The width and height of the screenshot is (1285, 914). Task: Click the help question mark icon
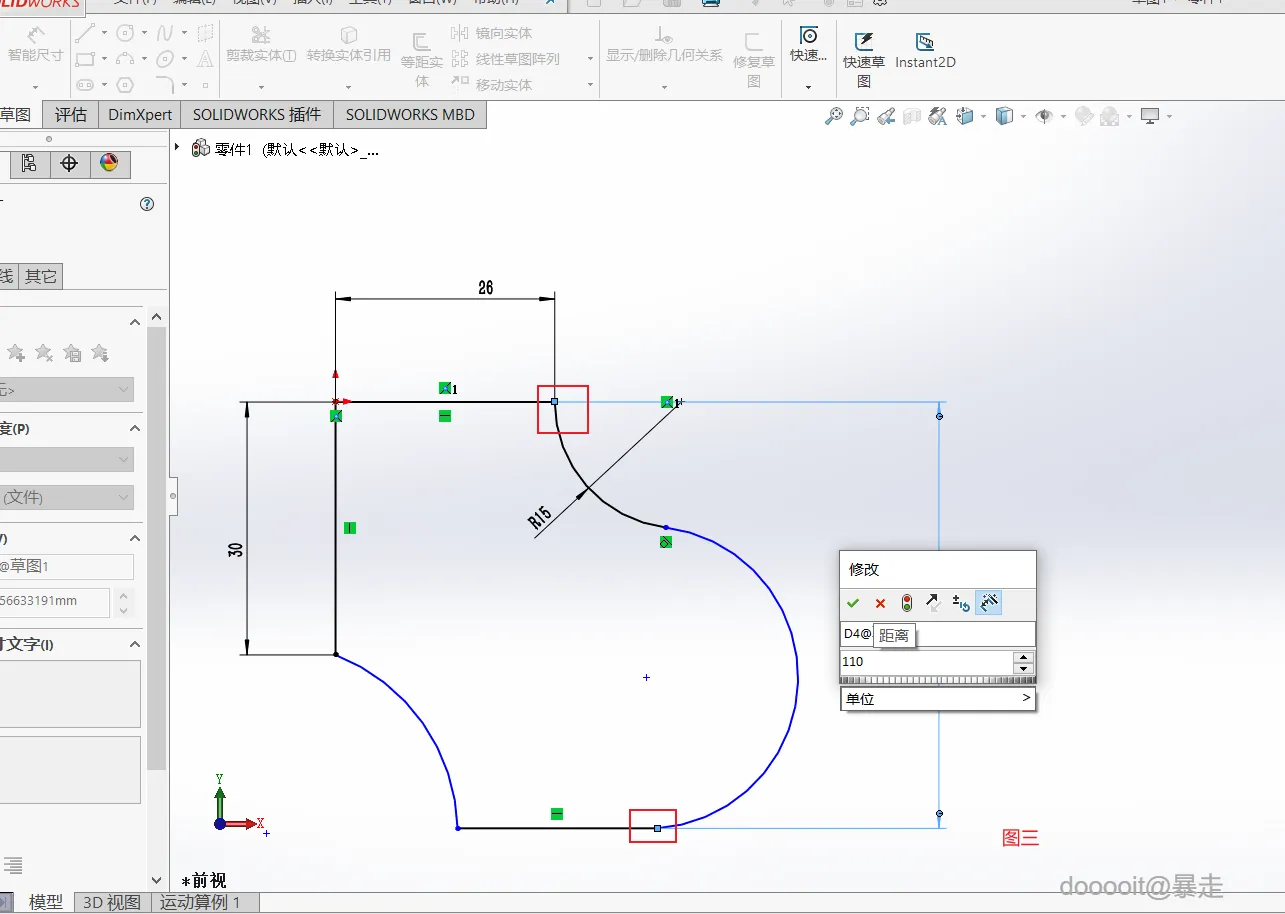tap(147, 204)
